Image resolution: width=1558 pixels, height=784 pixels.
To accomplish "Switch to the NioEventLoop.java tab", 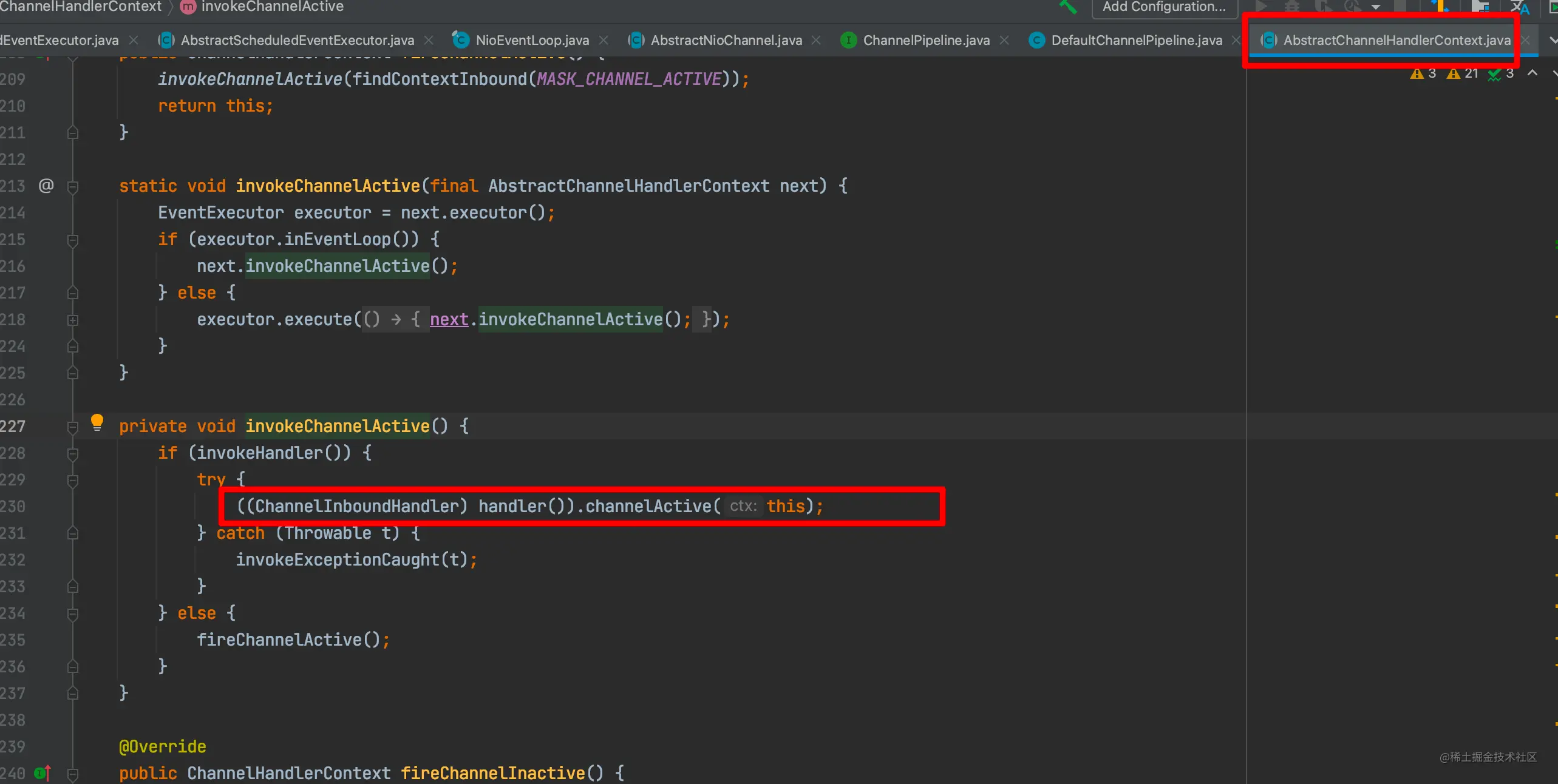I will pos(532,40).
